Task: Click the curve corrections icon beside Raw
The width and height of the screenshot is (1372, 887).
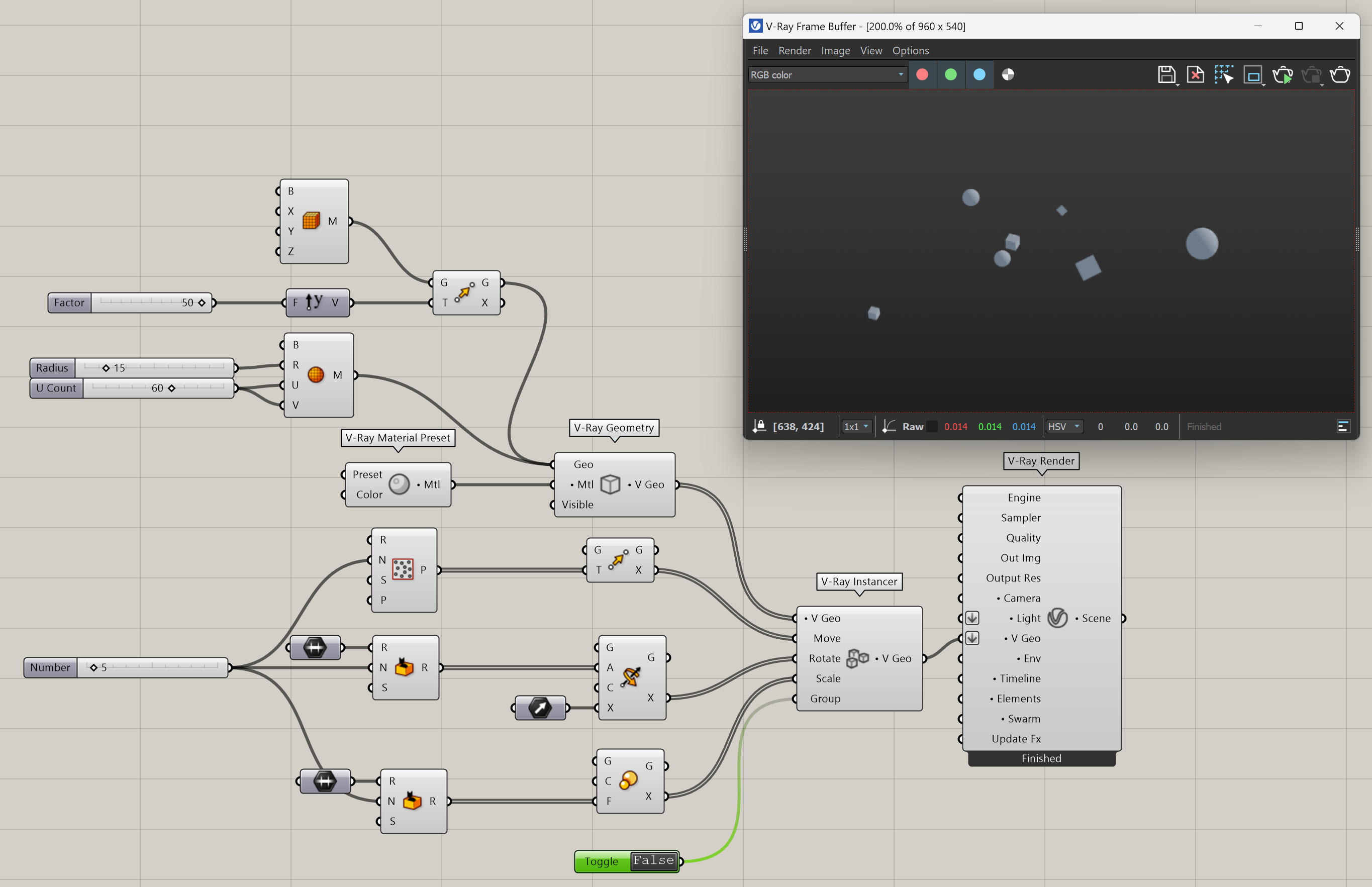Action: [889, 426]
